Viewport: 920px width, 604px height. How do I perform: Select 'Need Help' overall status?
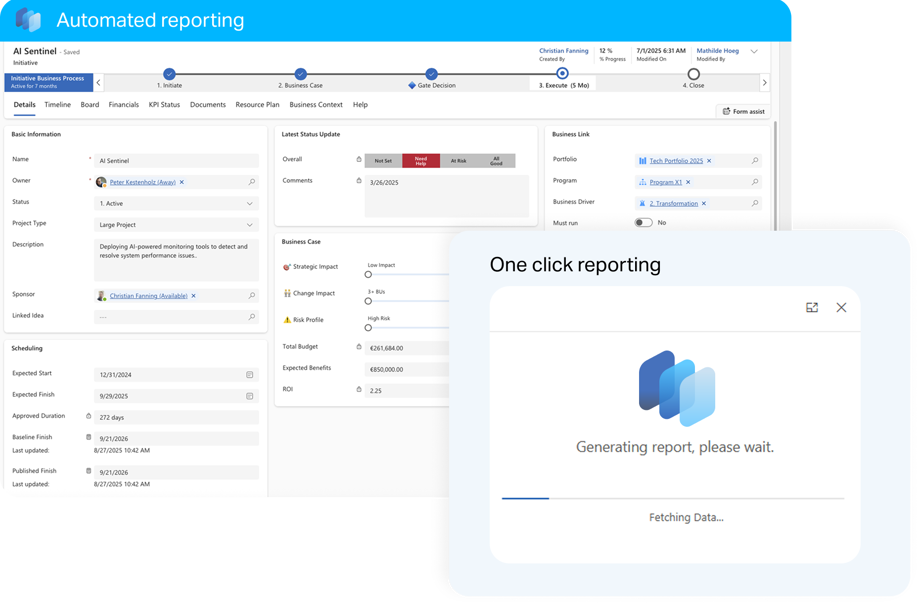(421, 160)
